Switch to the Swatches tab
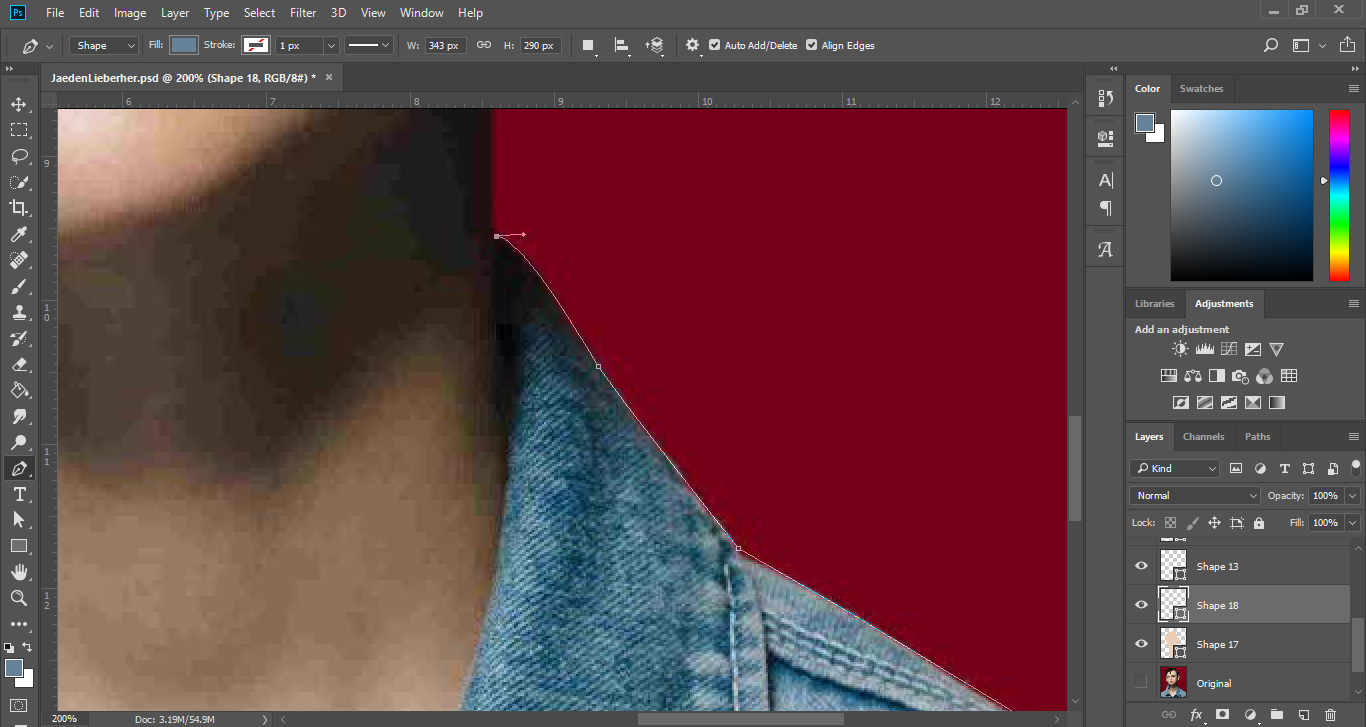This screenshot has width=1366, height=727. pyautogui.click(x=1201, y=89)
